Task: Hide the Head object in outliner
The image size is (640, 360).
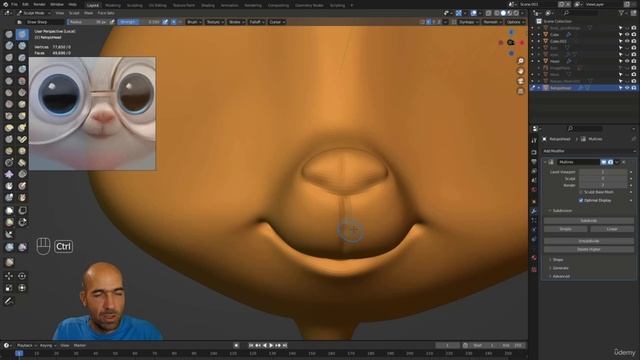Action: tap(627, 61)
